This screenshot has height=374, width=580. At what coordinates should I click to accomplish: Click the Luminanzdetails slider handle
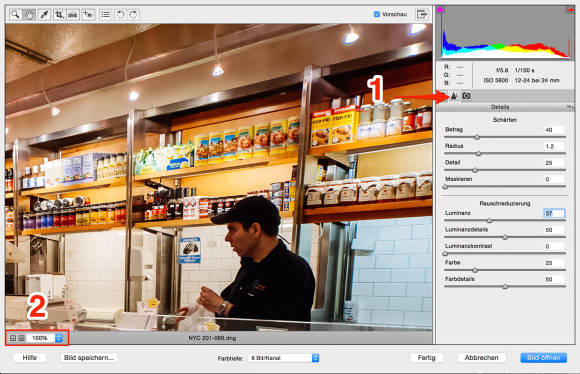(505, 237)
